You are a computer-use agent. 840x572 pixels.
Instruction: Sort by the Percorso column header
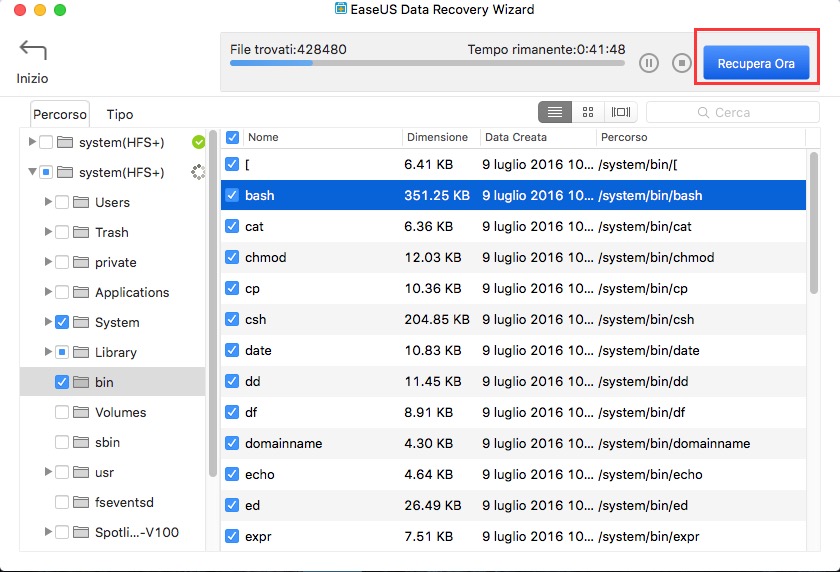(x=701, y=138)
